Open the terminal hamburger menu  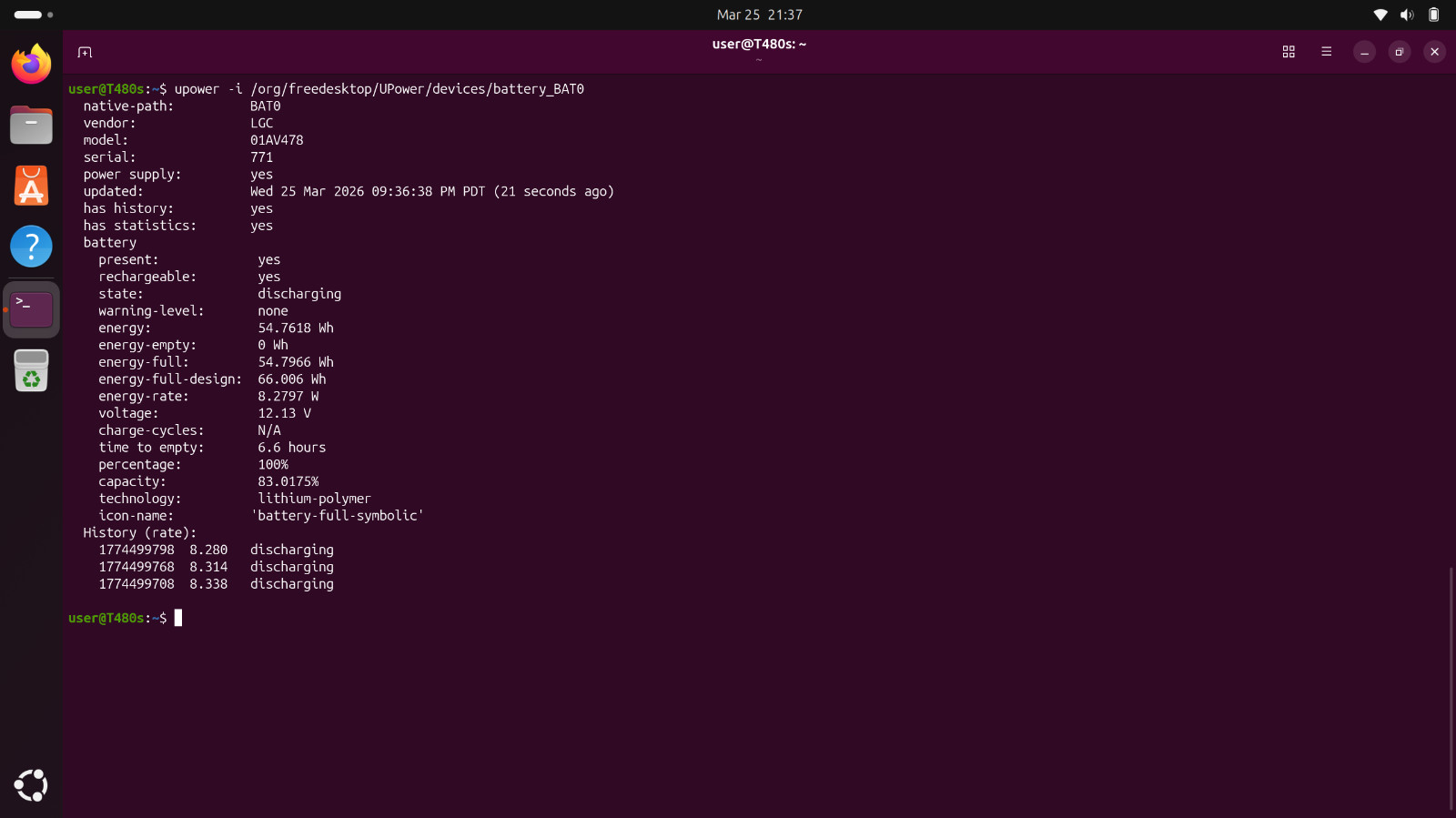(x=1326, y=52)
